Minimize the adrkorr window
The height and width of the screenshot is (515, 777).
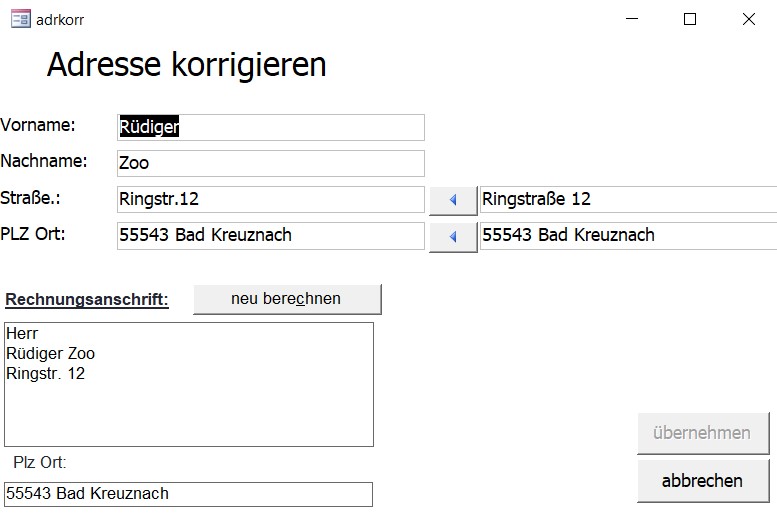click(631, 18)
